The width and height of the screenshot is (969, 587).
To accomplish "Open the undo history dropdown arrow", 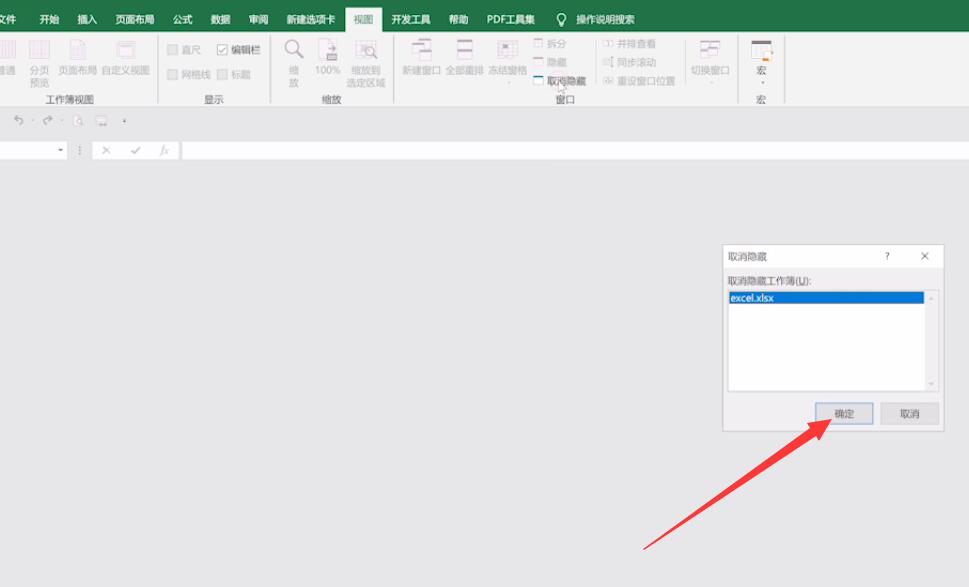I will click(32, 120).
